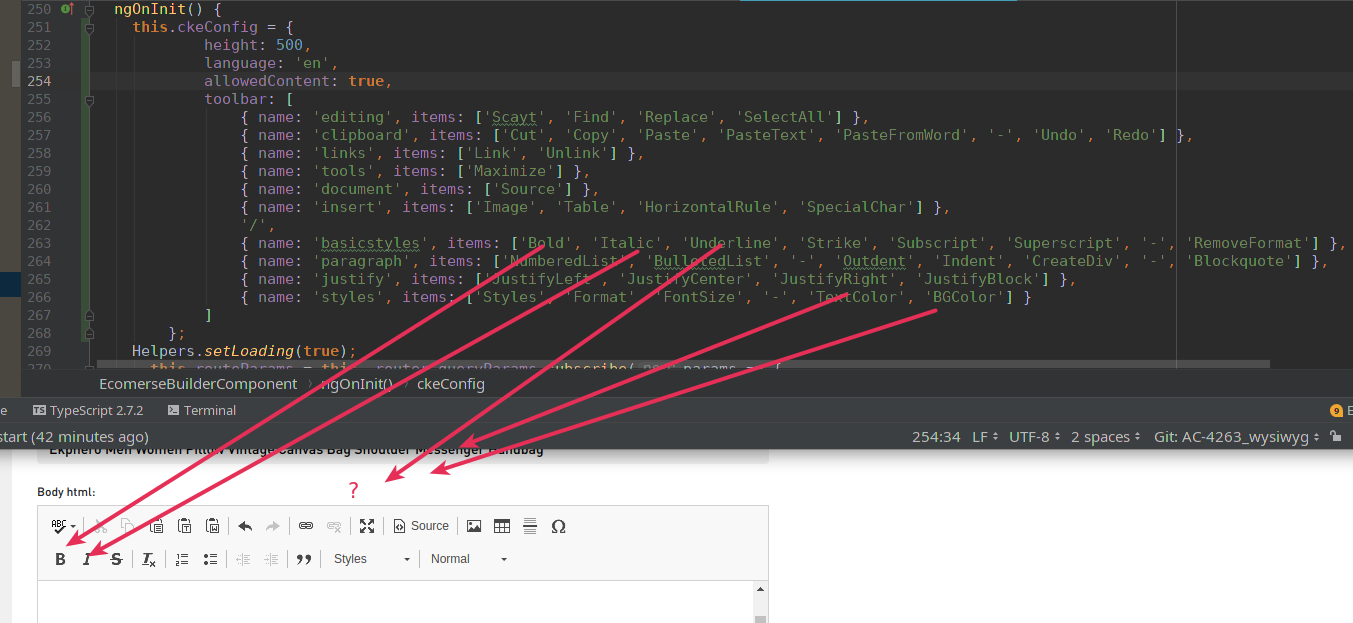This screenshot has width=1353, height=623.
Task: Open the Styles dropdown in the editor
Action: click(x=370, y=559)
